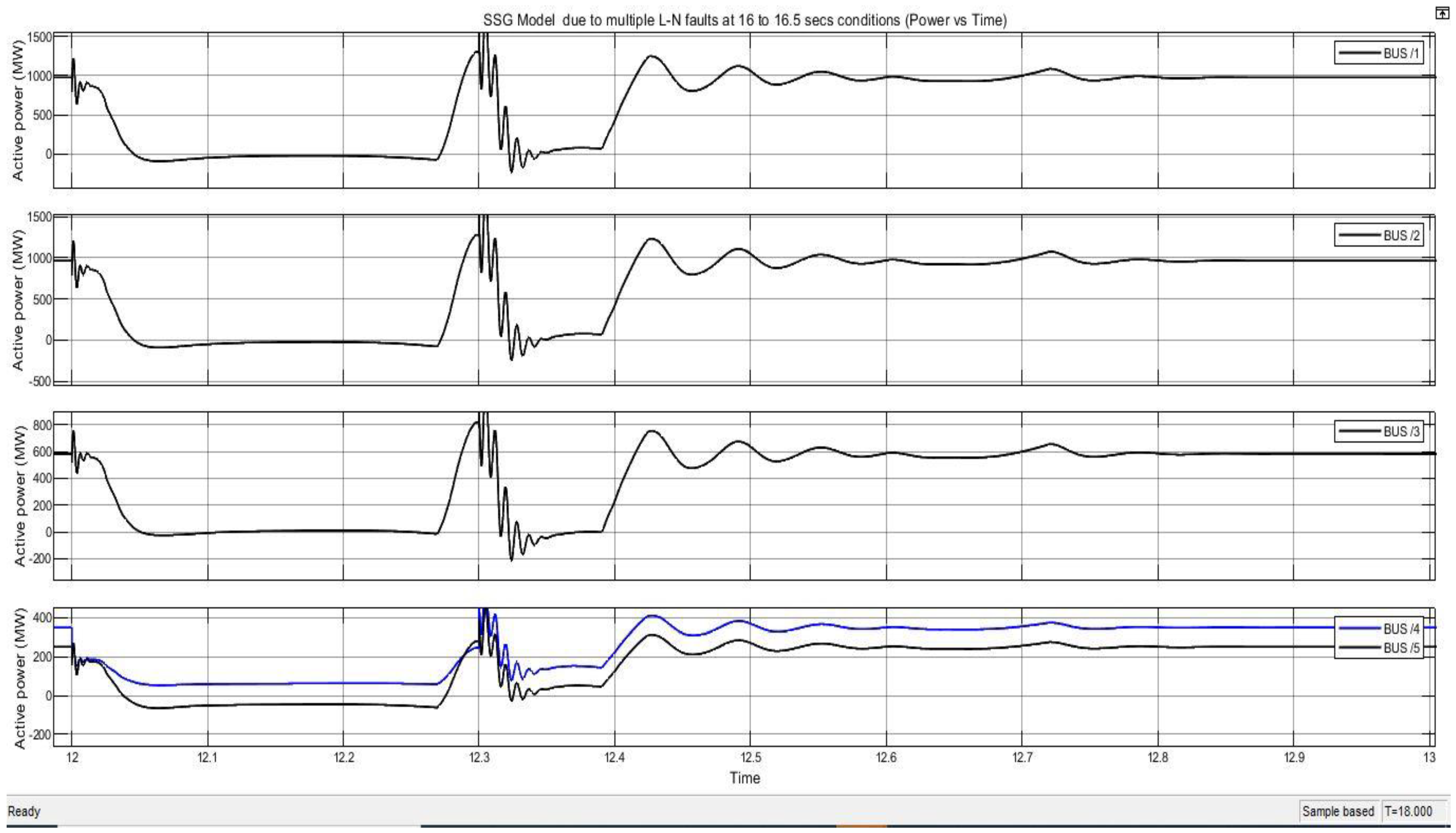1456x833 pixels.
Task: Hide the blue BUS /4 trace via legend
Action: pos(1401,629)
